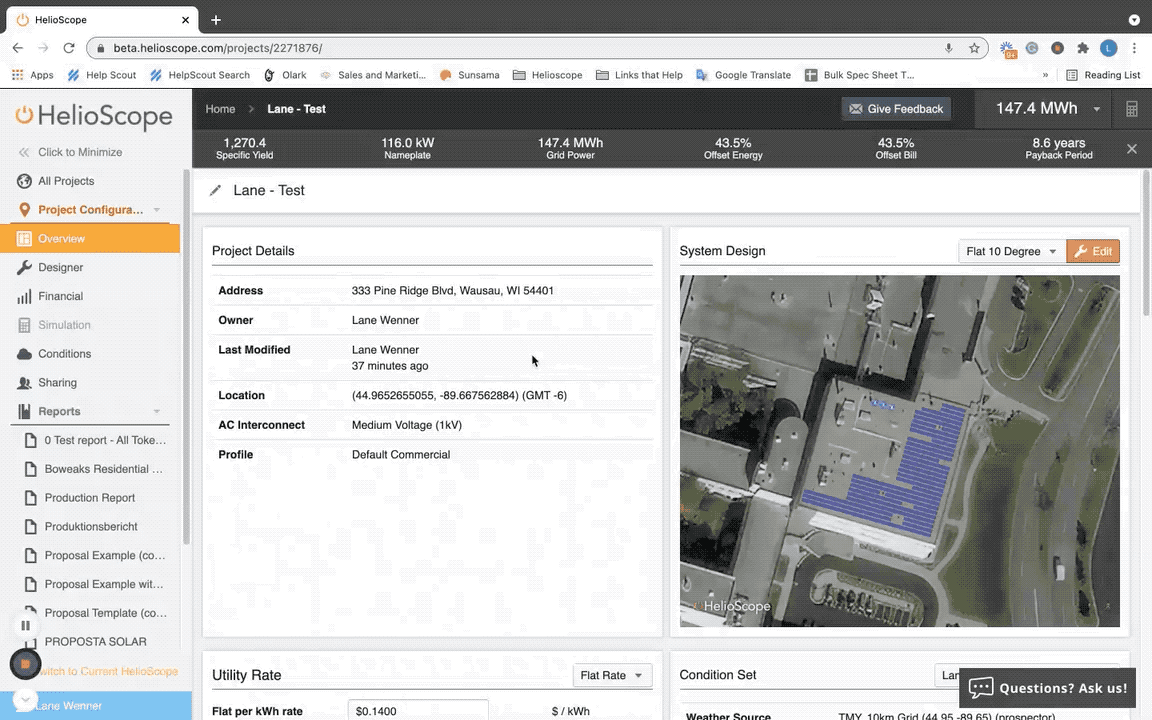Click the Financial bar chart icon

pyautogui.click(x=24, y=296)
